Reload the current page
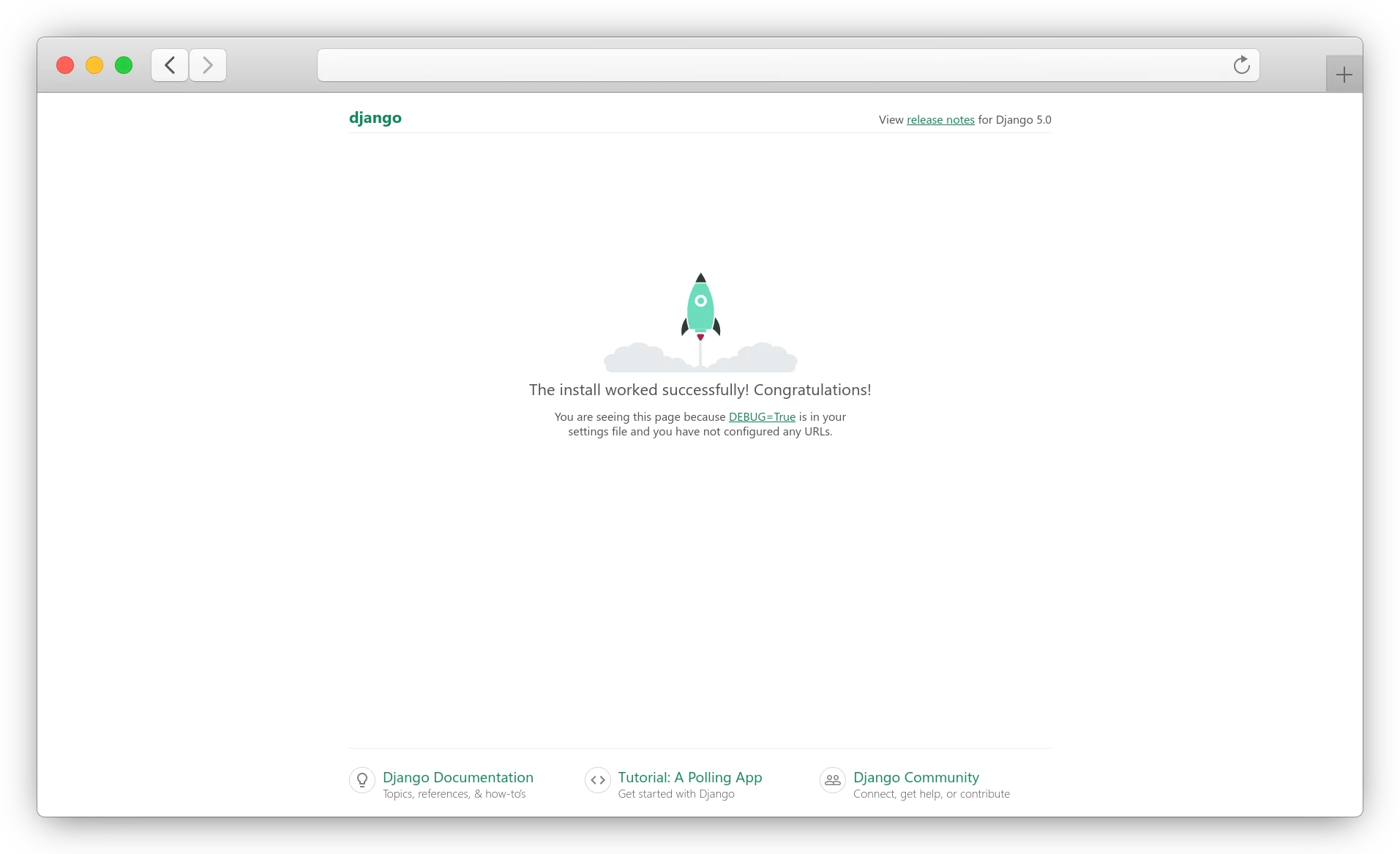The height and width of the screenshot is (854, 1400). pos(1240,65)
